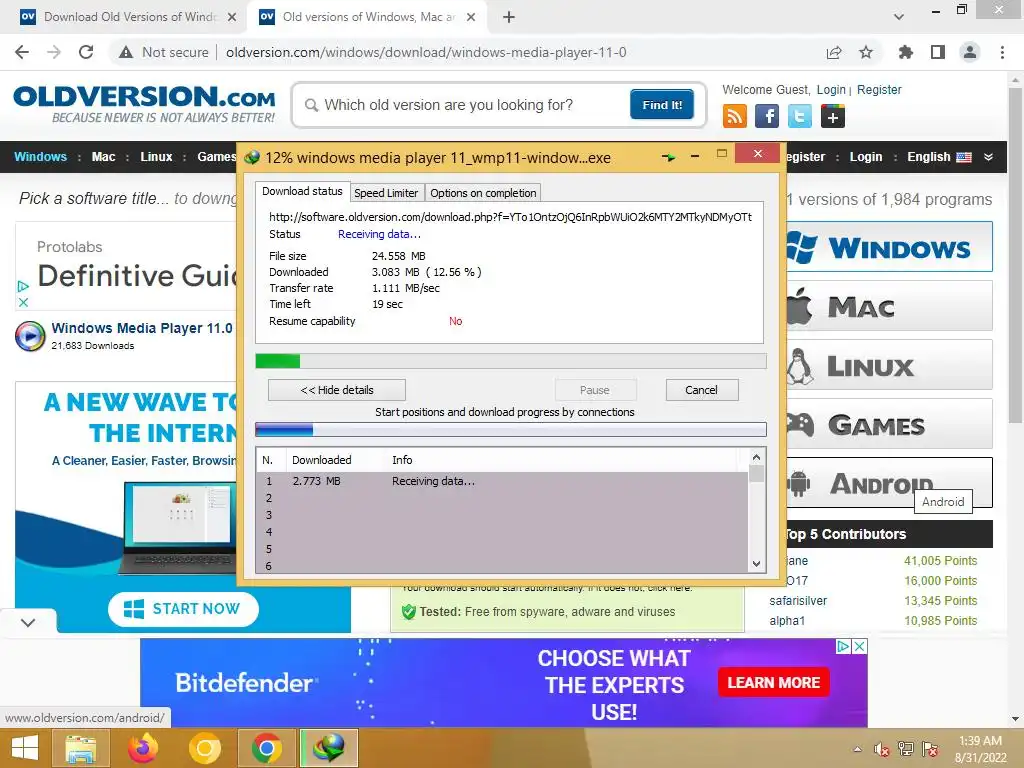Screen dimensions: 1024x768
Task: Share this page icon in address bar
Action: [x=834, y=52]
